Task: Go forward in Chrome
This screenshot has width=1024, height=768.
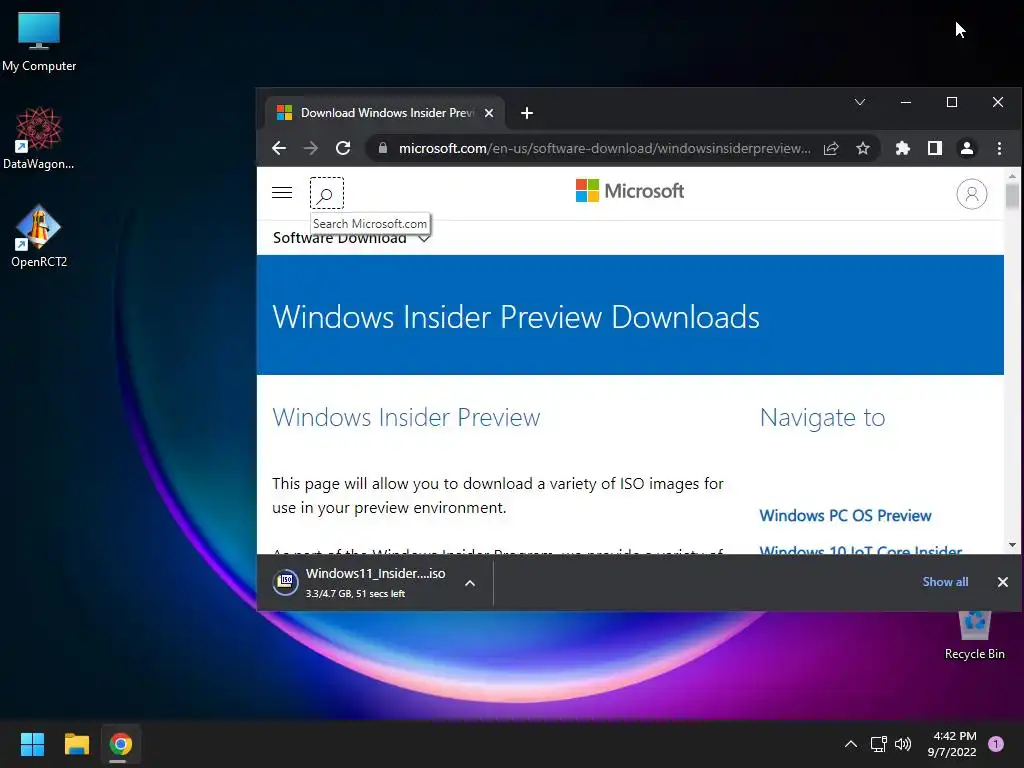Action: click(x=311, y=148)
